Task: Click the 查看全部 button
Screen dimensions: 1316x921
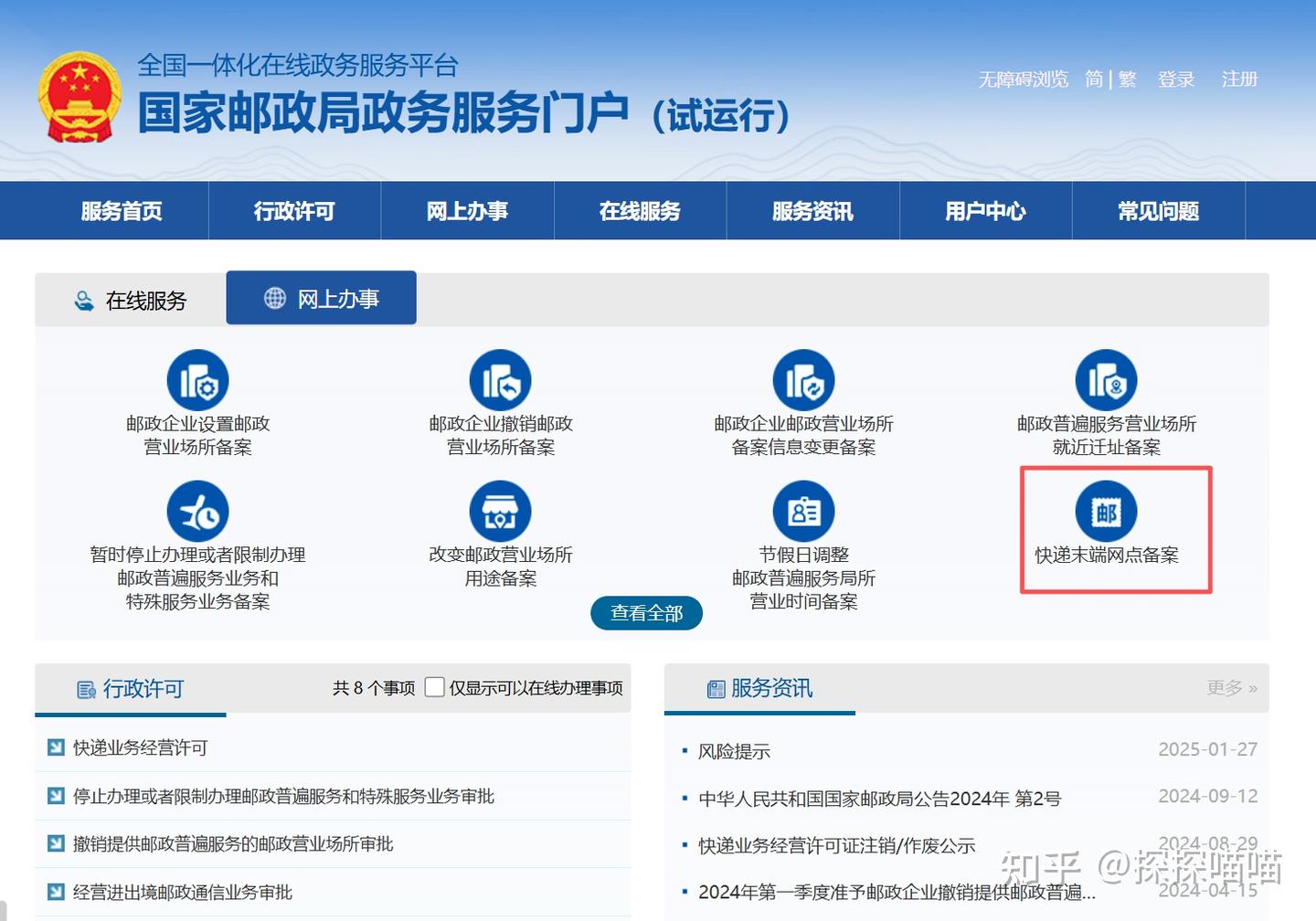Action: coord(646,613)
